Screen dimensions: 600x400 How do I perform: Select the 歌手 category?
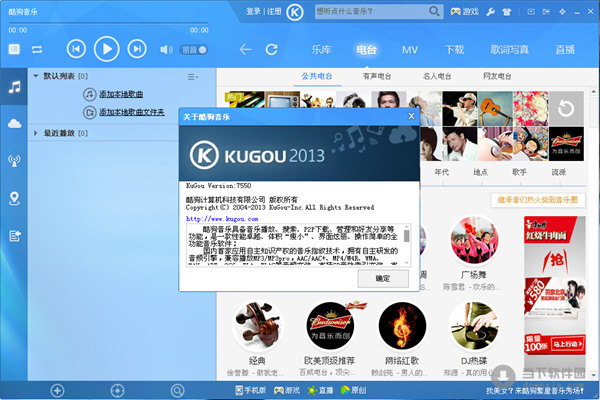(x=519, y=172)
